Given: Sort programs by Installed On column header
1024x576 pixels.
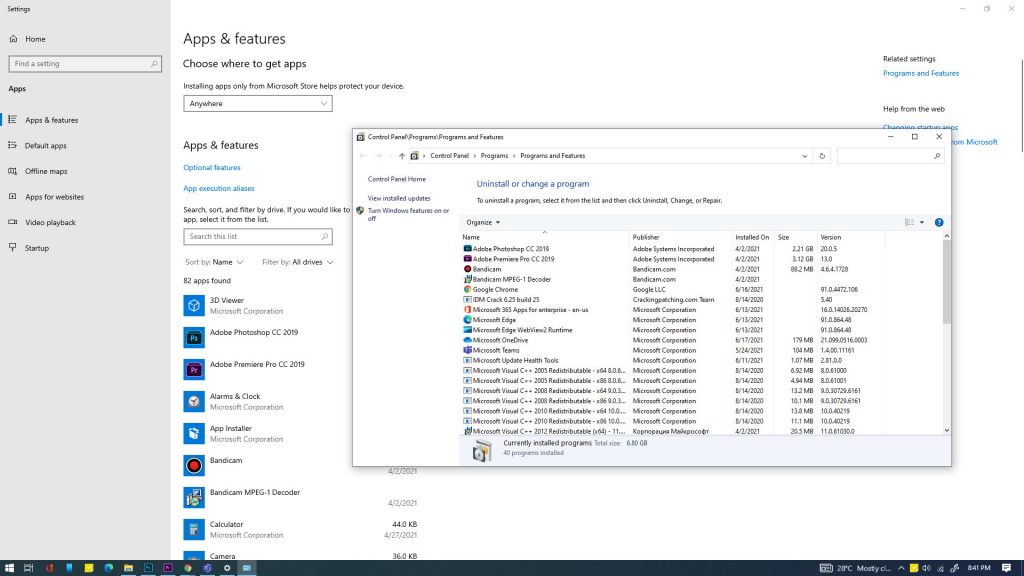Looking at the screenshot, I should 753,238.
